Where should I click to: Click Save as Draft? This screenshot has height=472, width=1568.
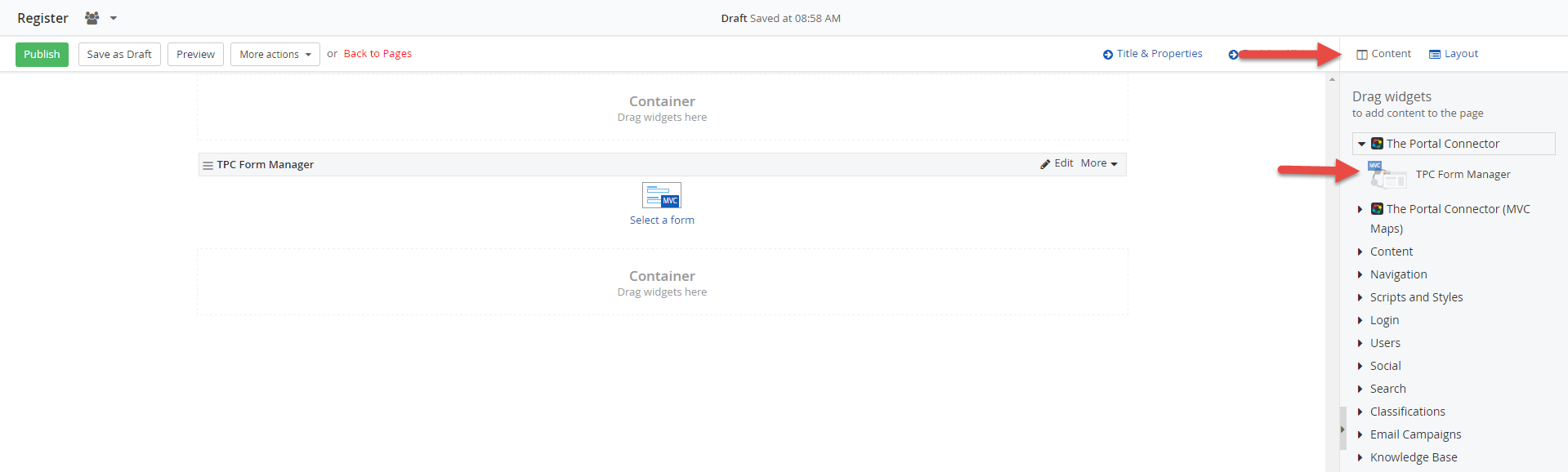tap(119, 54)
